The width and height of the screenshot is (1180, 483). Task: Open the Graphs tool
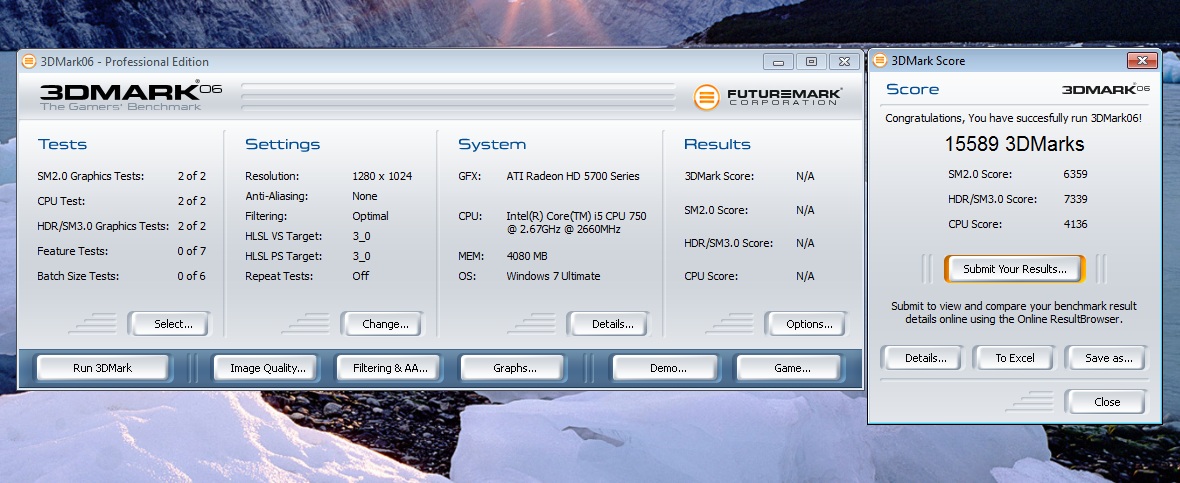(512, 368)
